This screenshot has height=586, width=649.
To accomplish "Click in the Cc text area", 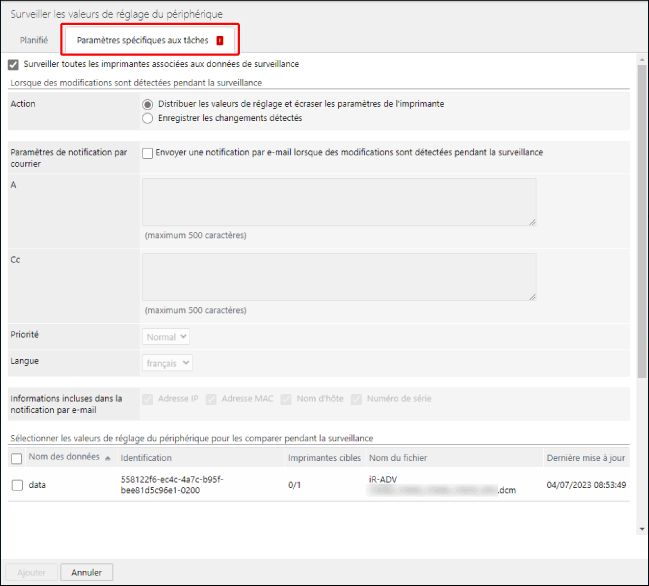I will (339, 277).
